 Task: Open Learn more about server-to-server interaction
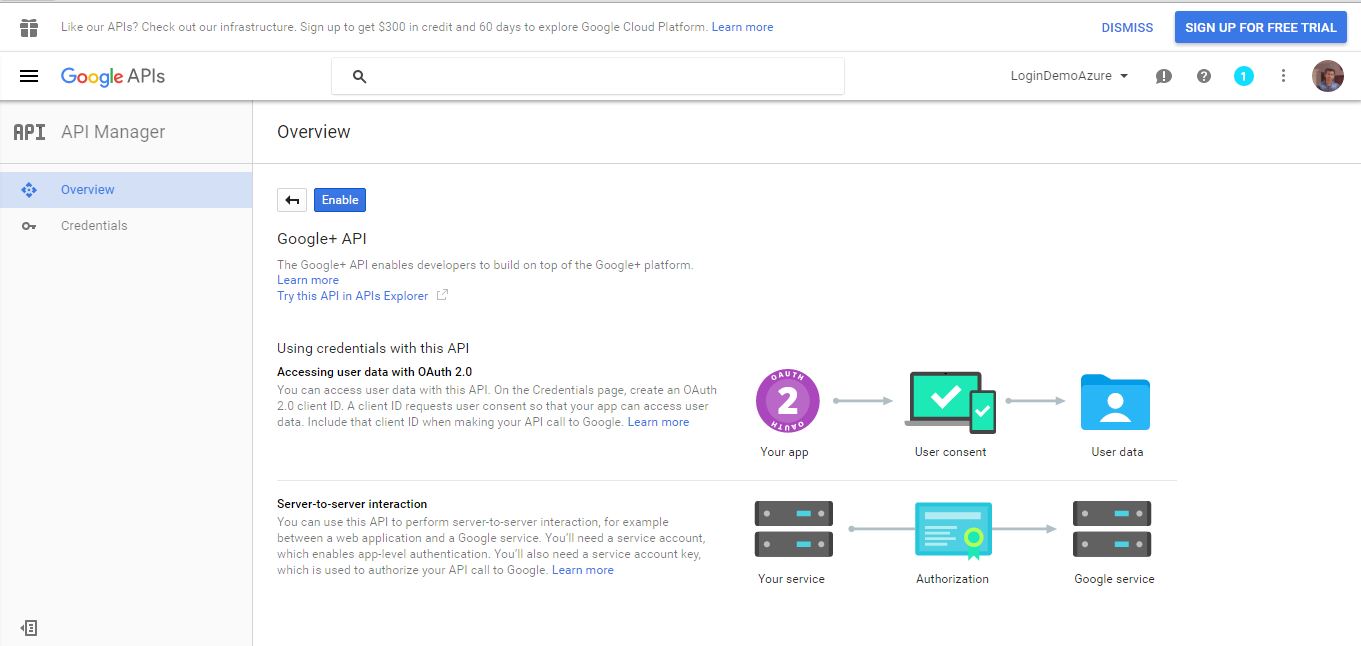tap(583, 570)
